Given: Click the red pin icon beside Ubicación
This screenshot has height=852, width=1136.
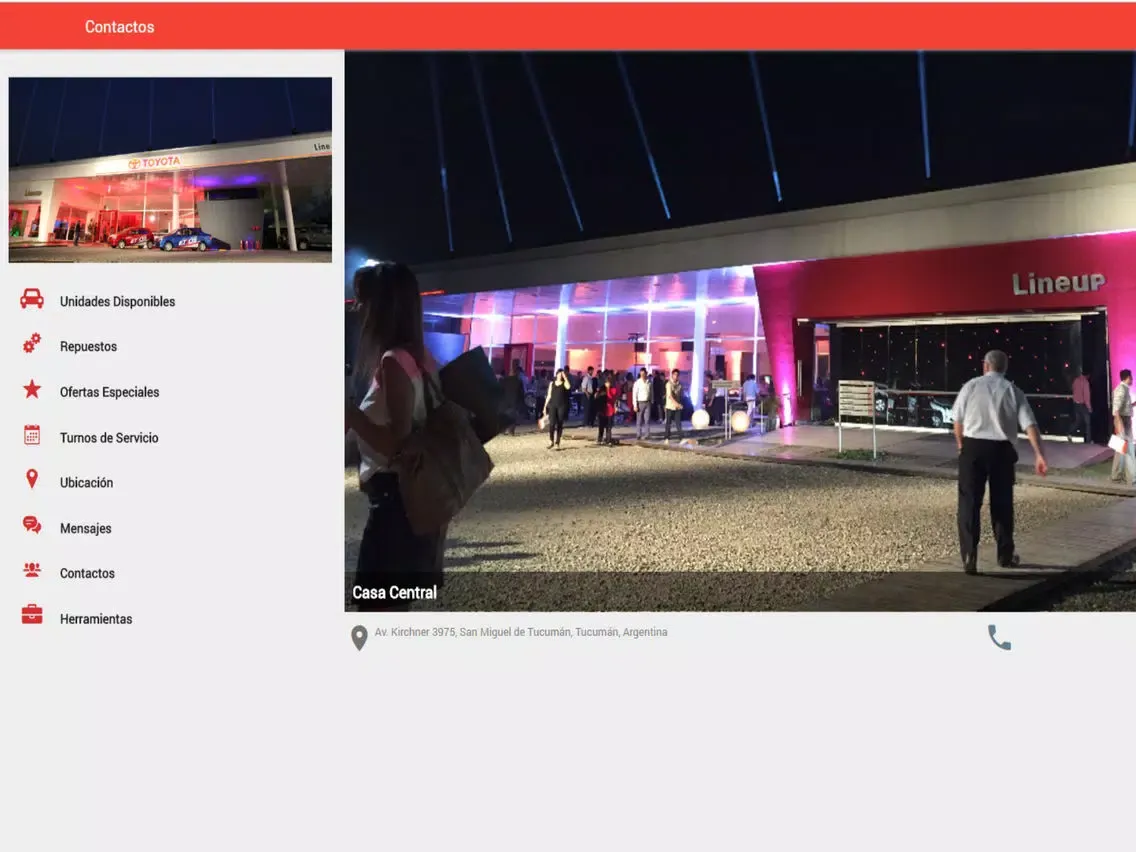Looking at the screenshot, I should [32, 479].
